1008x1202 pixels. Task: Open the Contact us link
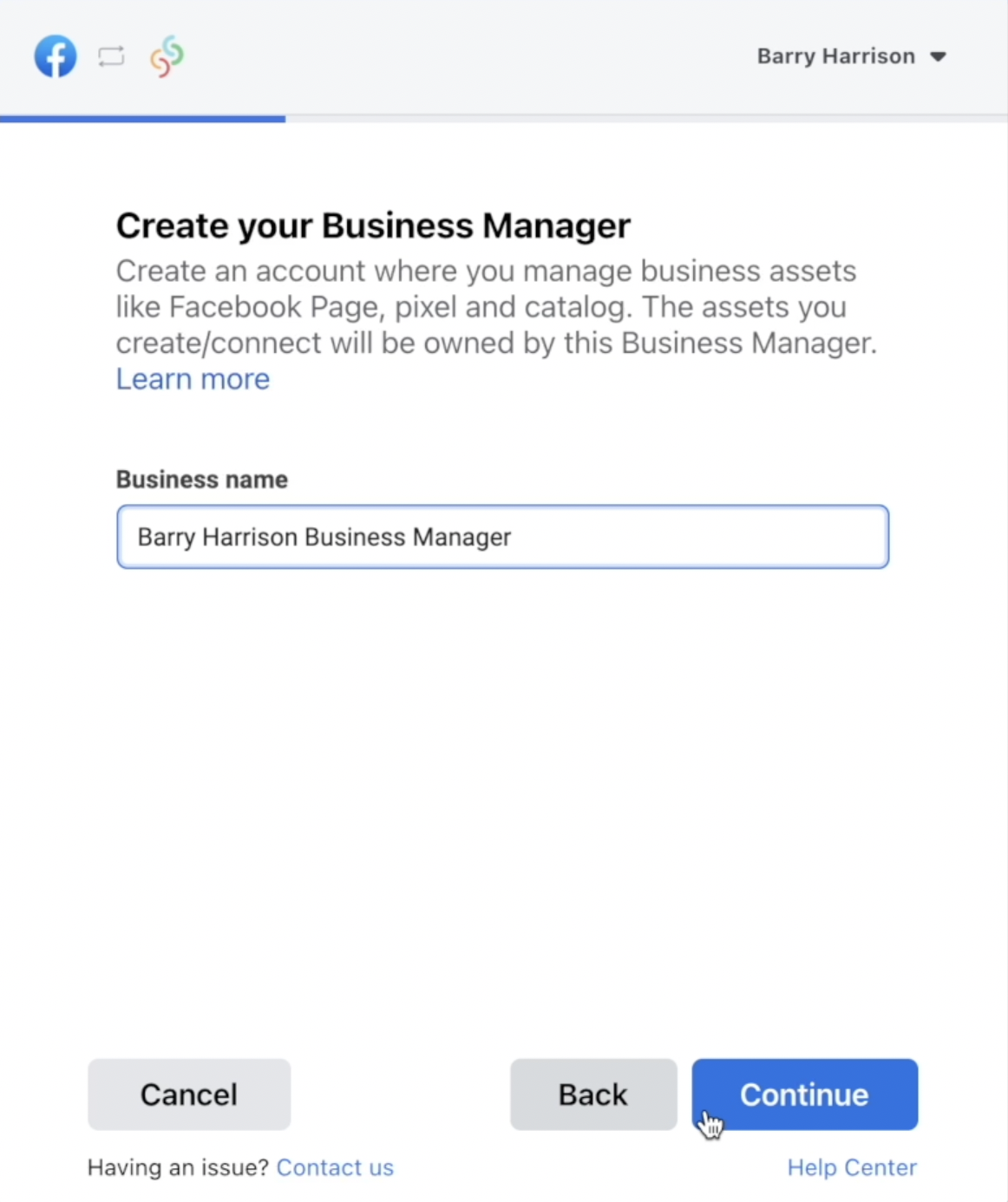[x=335, y=1167]
